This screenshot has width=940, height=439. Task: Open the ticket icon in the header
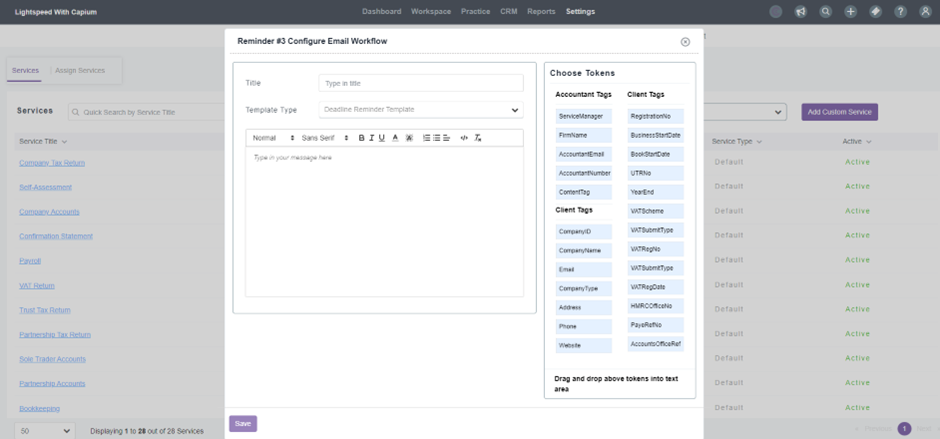(876, 11)
